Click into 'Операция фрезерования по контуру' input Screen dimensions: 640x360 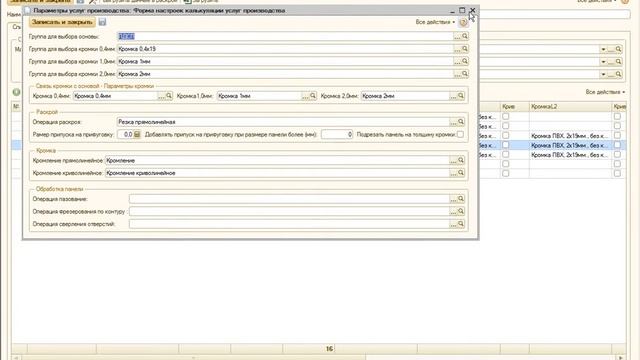pyautogui.click(x=289, y=211)
